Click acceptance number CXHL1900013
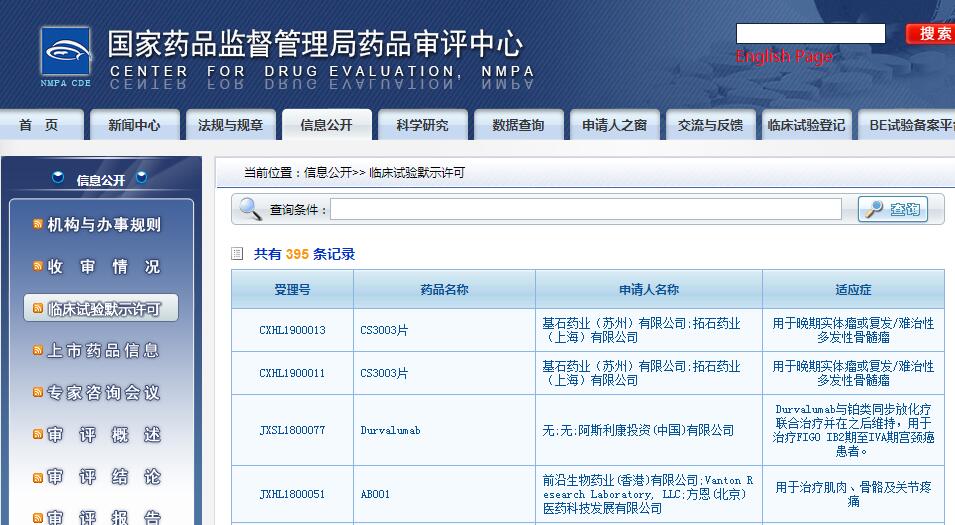 pos(292,330)
